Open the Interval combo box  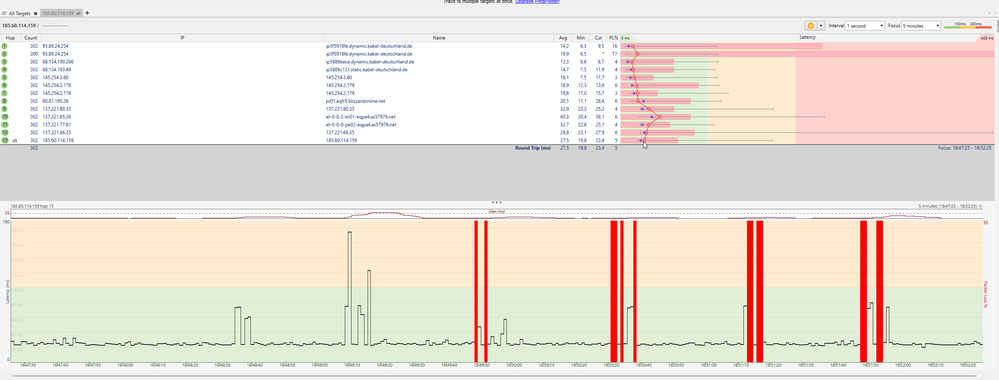click(865, 26)
